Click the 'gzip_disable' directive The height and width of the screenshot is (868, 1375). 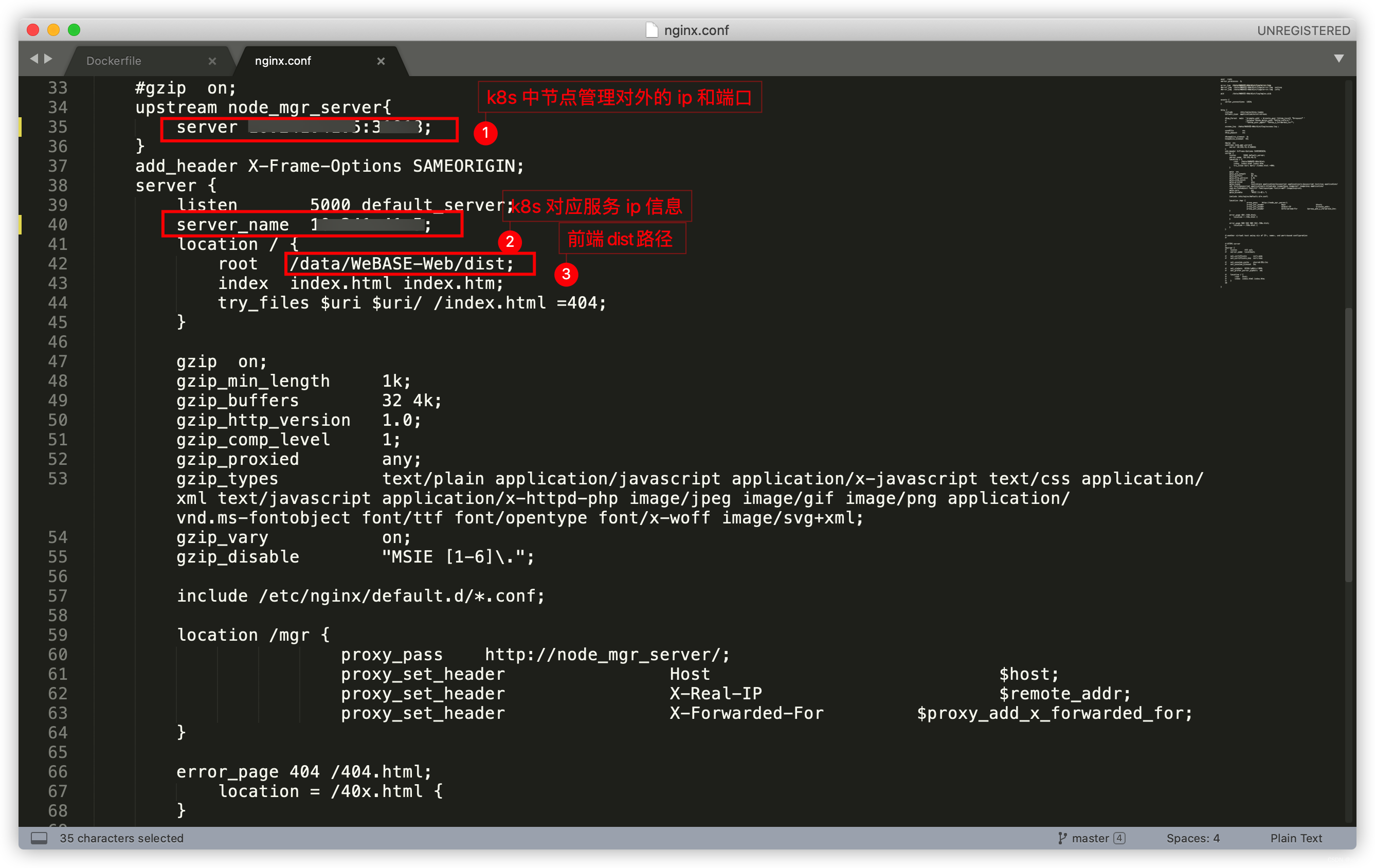pyautogui.click(x=238, y=556)
